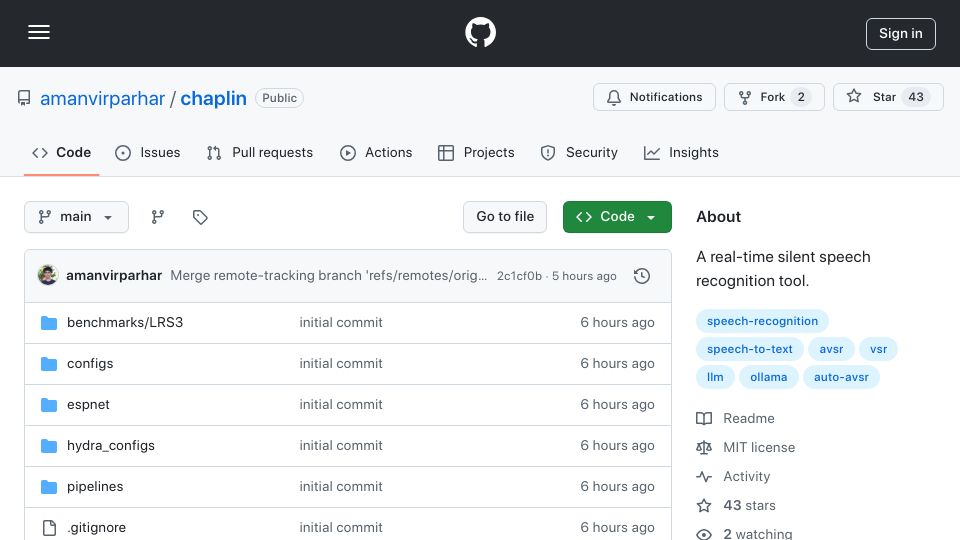Open the Pull requests tab
Image resolution: width=960 pixels, height=540 pixels.
tap(260, 152)
